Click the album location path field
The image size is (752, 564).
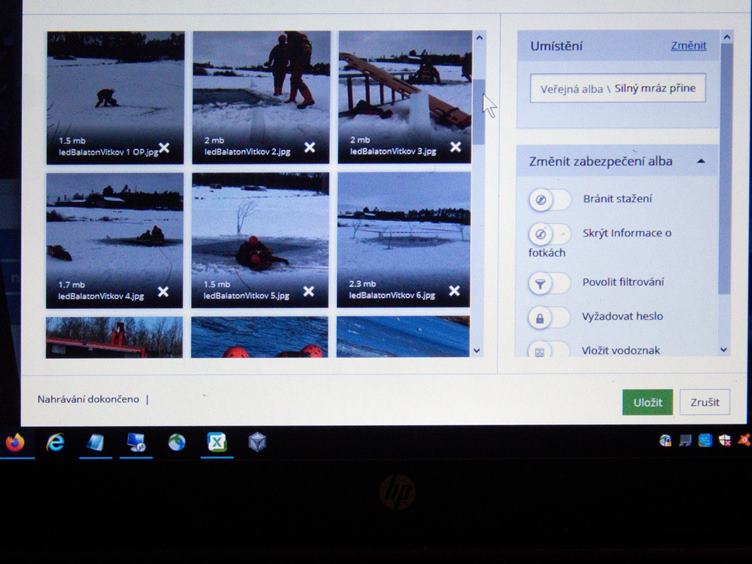coord(618,88)
